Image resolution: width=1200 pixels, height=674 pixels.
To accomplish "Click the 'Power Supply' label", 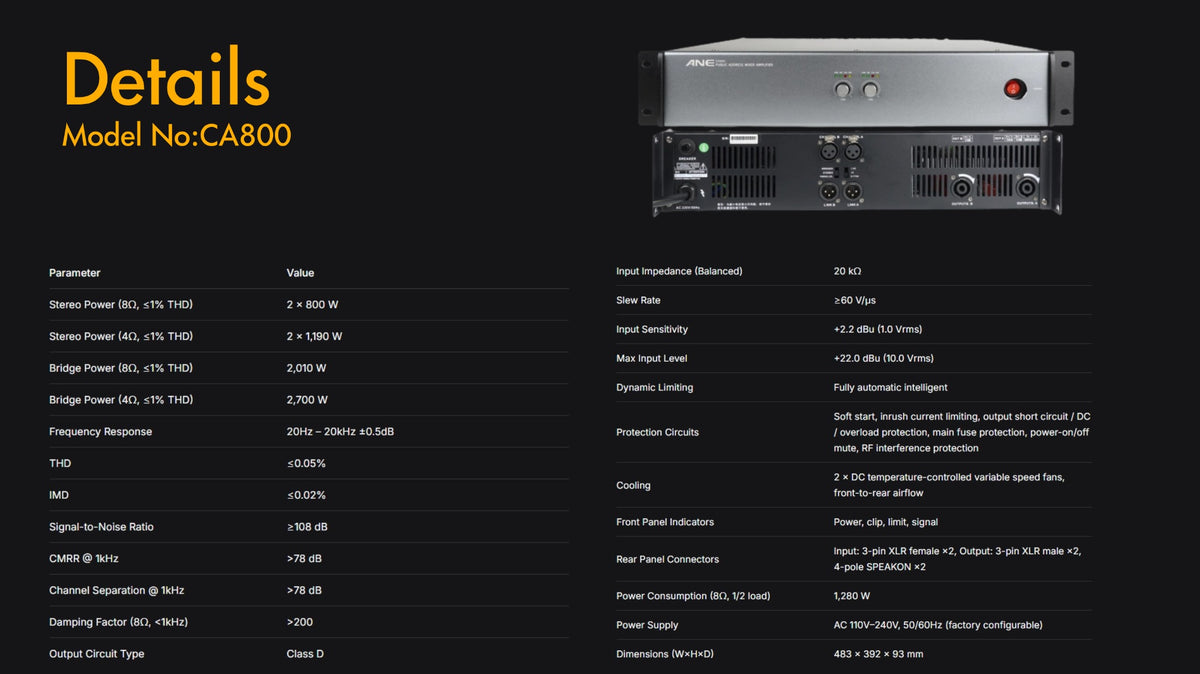I will pyautogui.click(x=647, y=625).
